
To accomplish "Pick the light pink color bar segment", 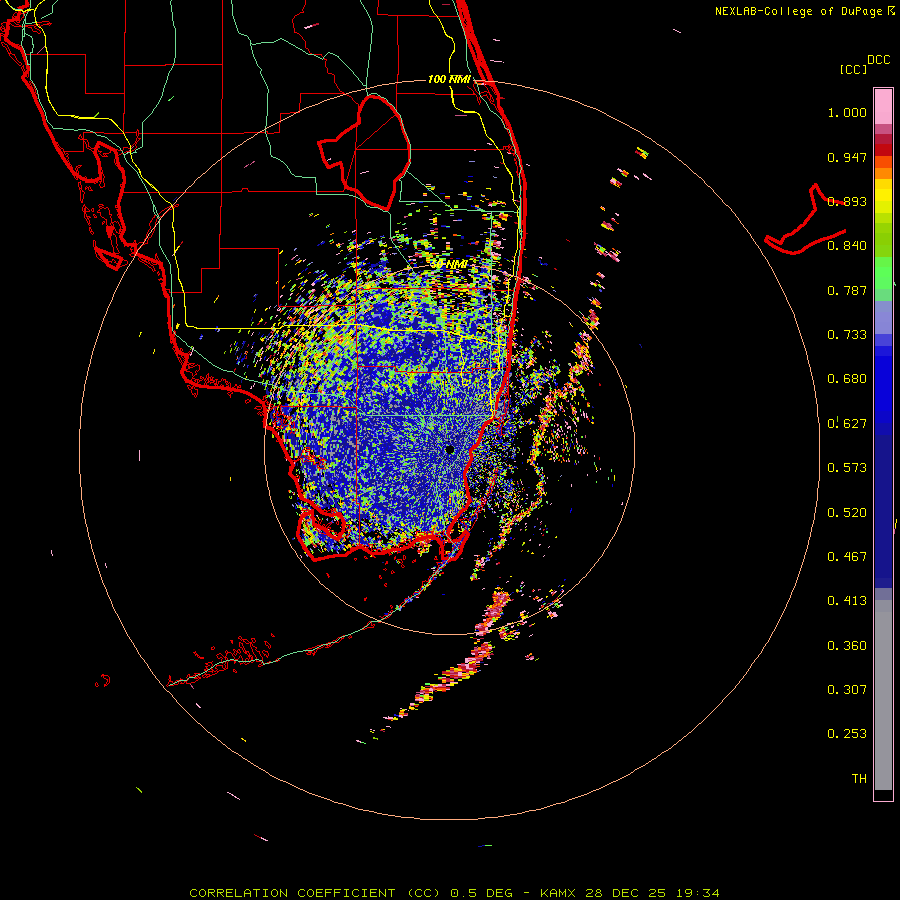I will click(x=883, y=107).
